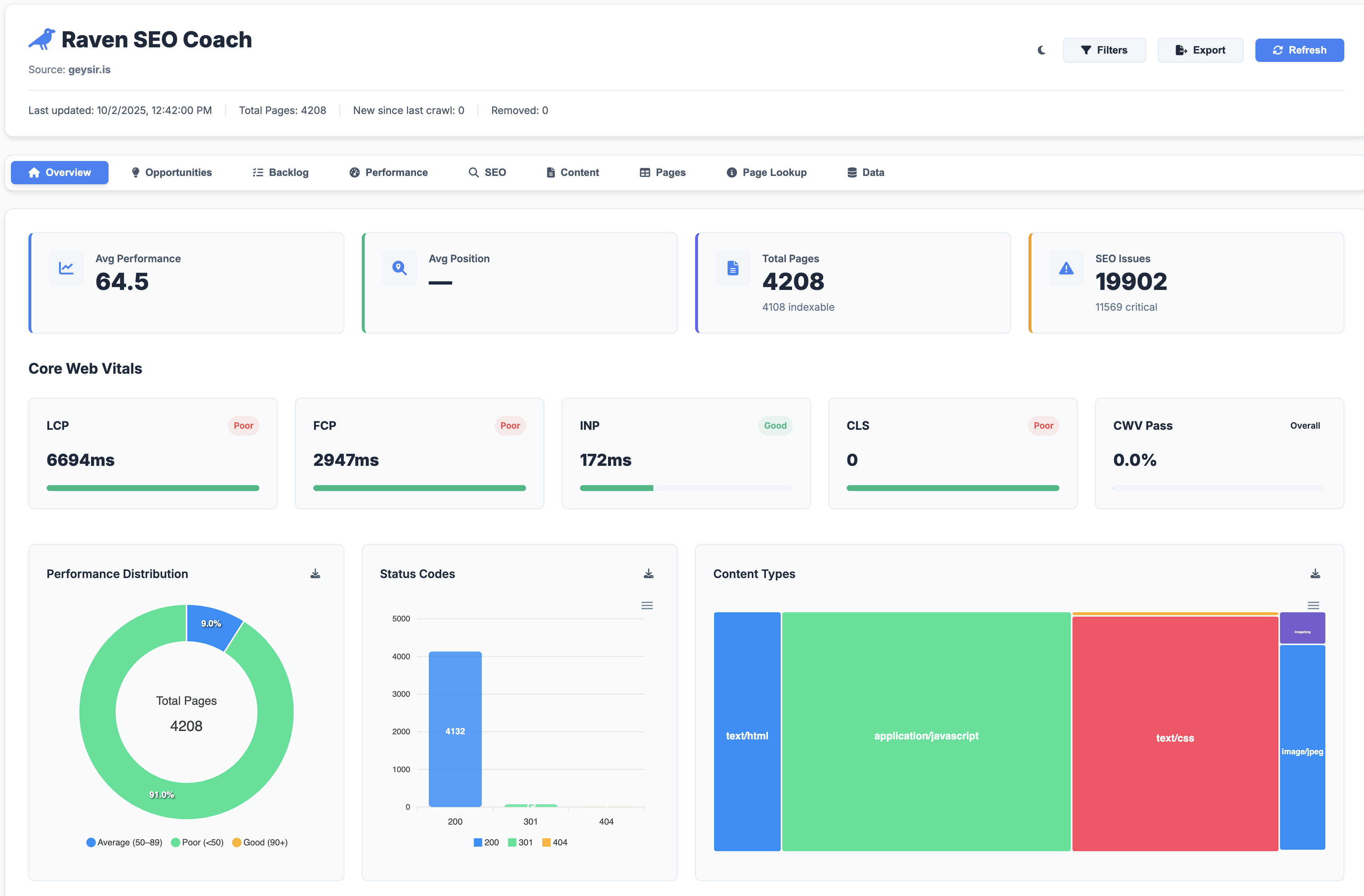Screen dimensions: 1364x896
Task: Open the Content Types chart hamburger menu
Action: tap(1314, 605)
